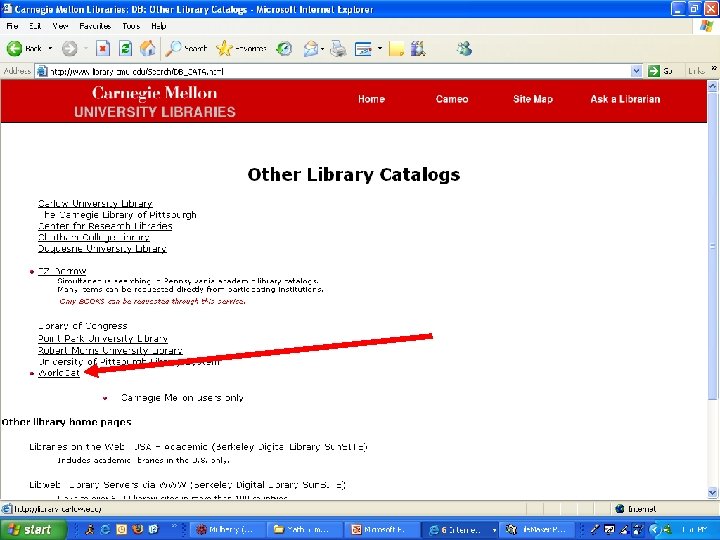The height and width of the screenshot is (540, 720).
Task: Open the Edit menu
Action: click(x=35, y=26)
